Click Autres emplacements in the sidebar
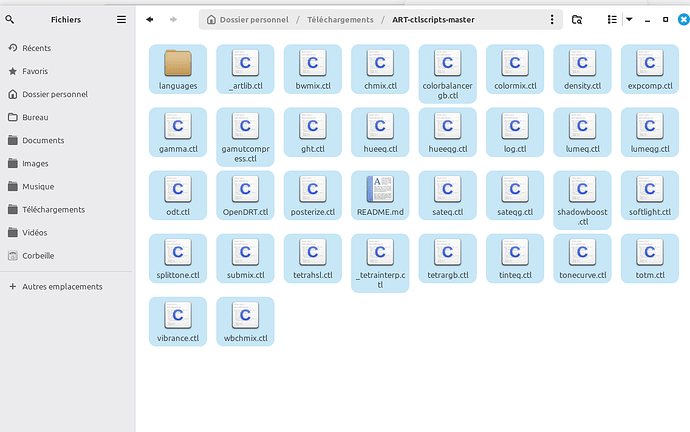Screen dimensions: 690x432 click(x=62, y=286)
